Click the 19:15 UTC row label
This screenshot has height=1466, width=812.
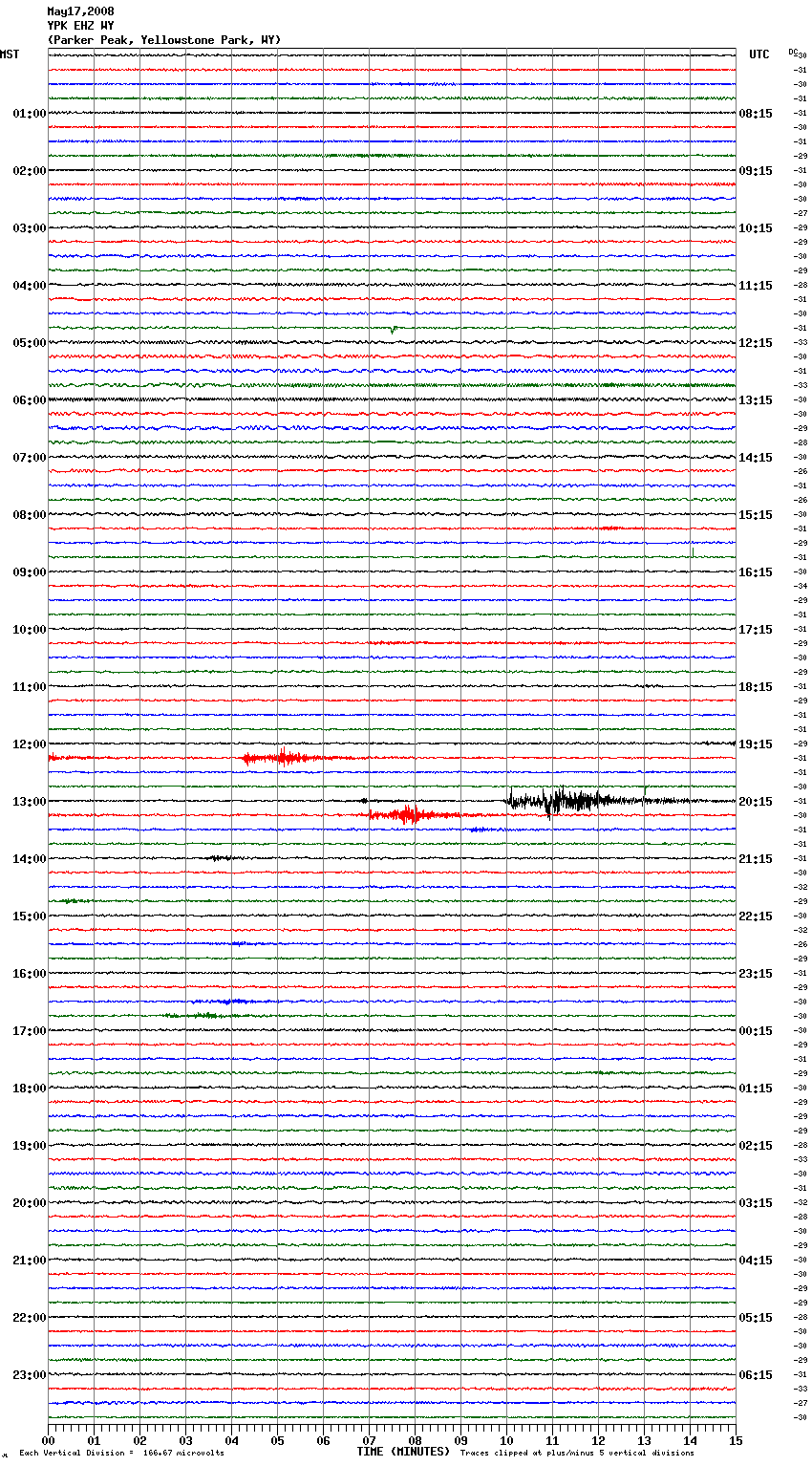(x=756, y=744)
